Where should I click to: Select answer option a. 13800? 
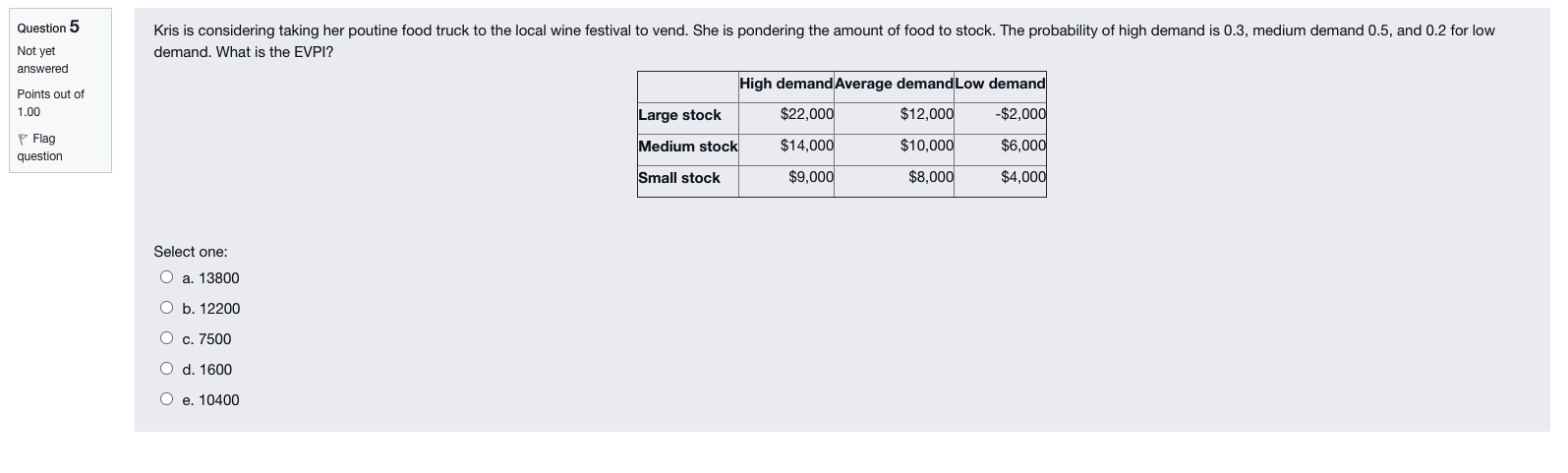pyautogui.click(x=167, y=278)
